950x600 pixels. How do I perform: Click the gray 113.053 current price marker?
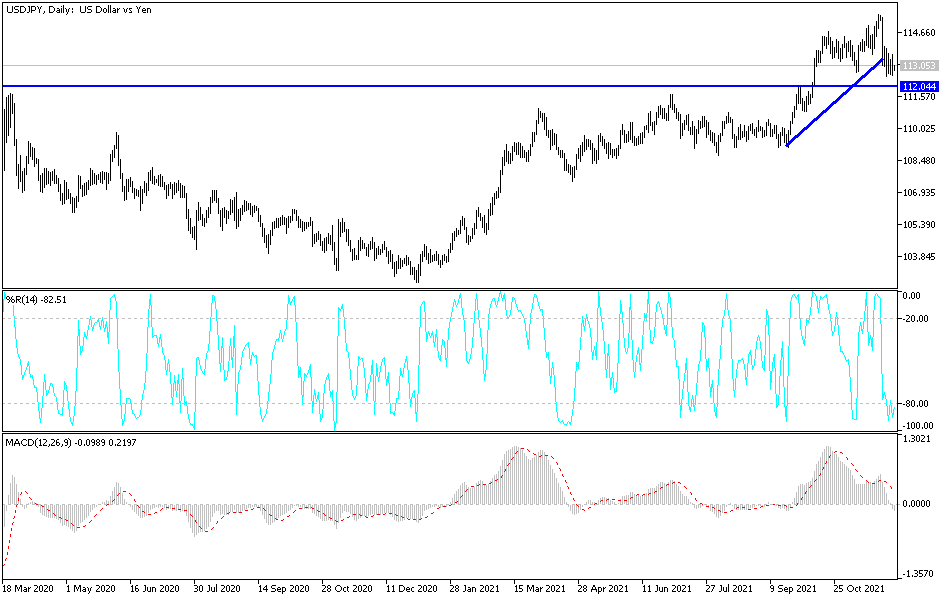[x=919, y=66]
